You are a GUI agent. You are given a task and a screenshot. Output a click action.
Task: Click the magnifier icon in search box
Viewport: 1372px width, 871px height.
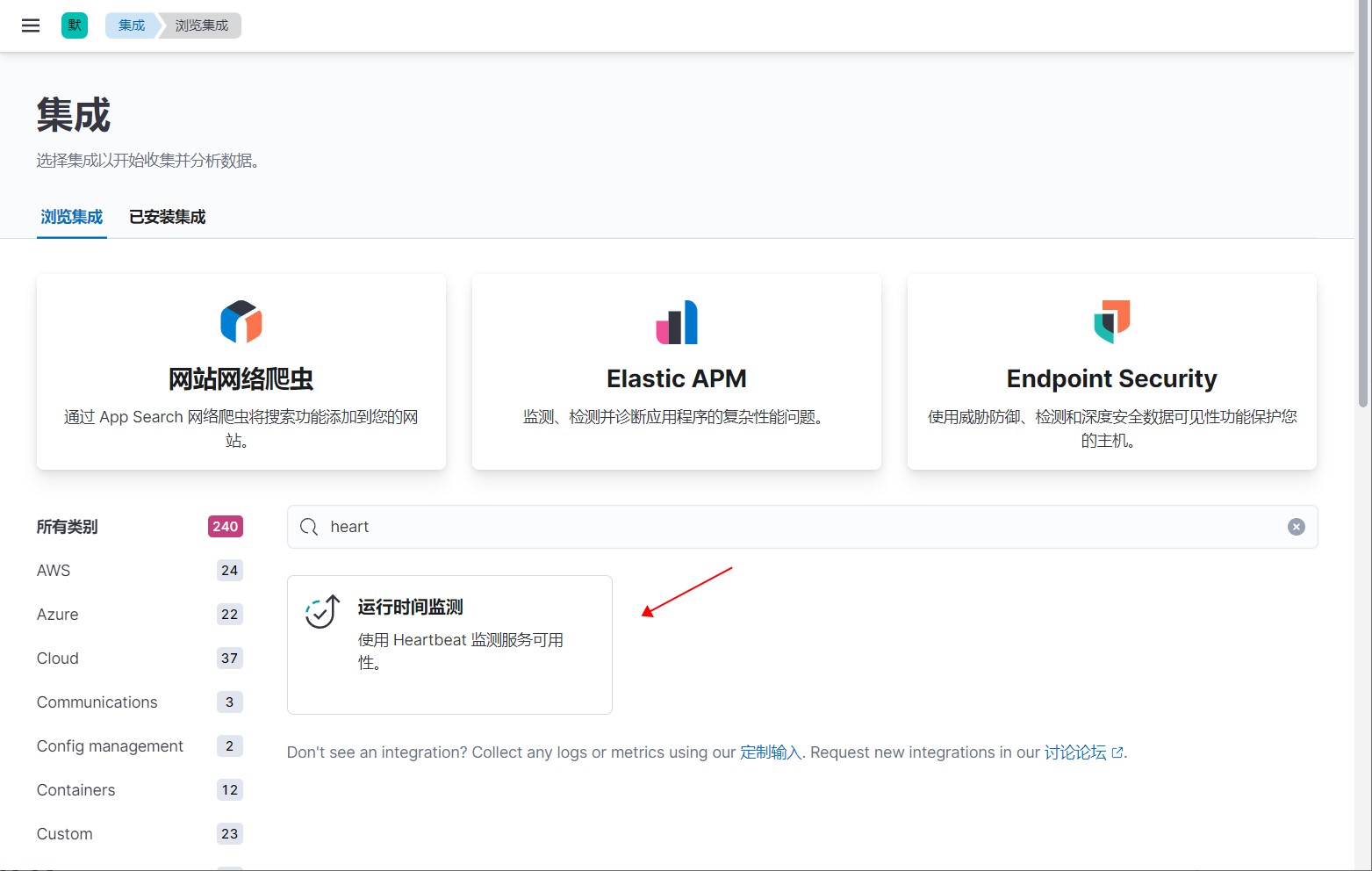309,527
